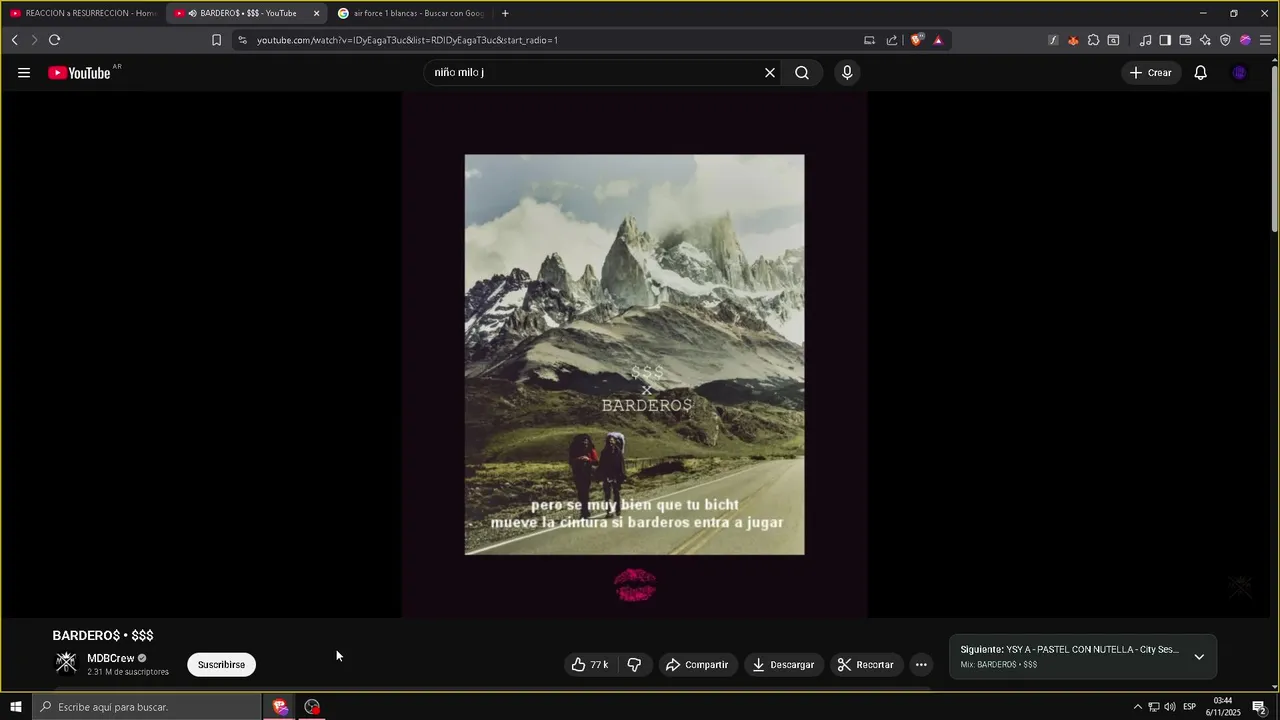Open the MDBCrew channel name link

tap(110, 658)
